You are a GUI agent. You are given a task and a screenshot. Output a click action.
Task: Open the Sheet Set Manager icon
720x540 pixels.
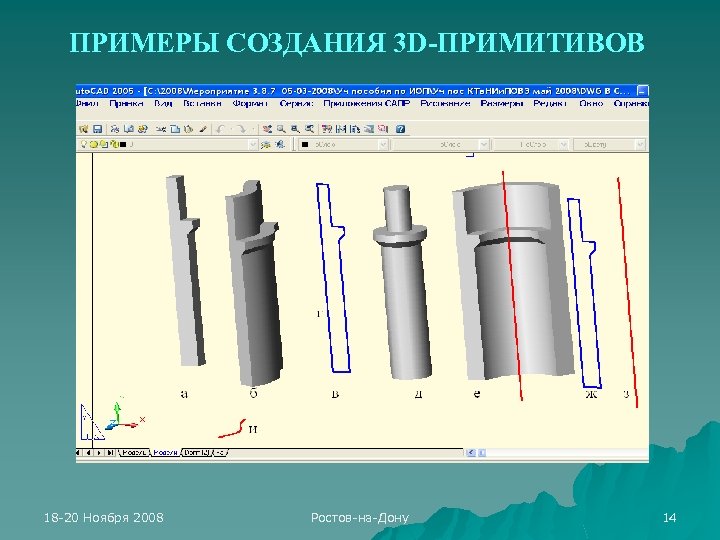pyautogui.click(x=369, y=129)
